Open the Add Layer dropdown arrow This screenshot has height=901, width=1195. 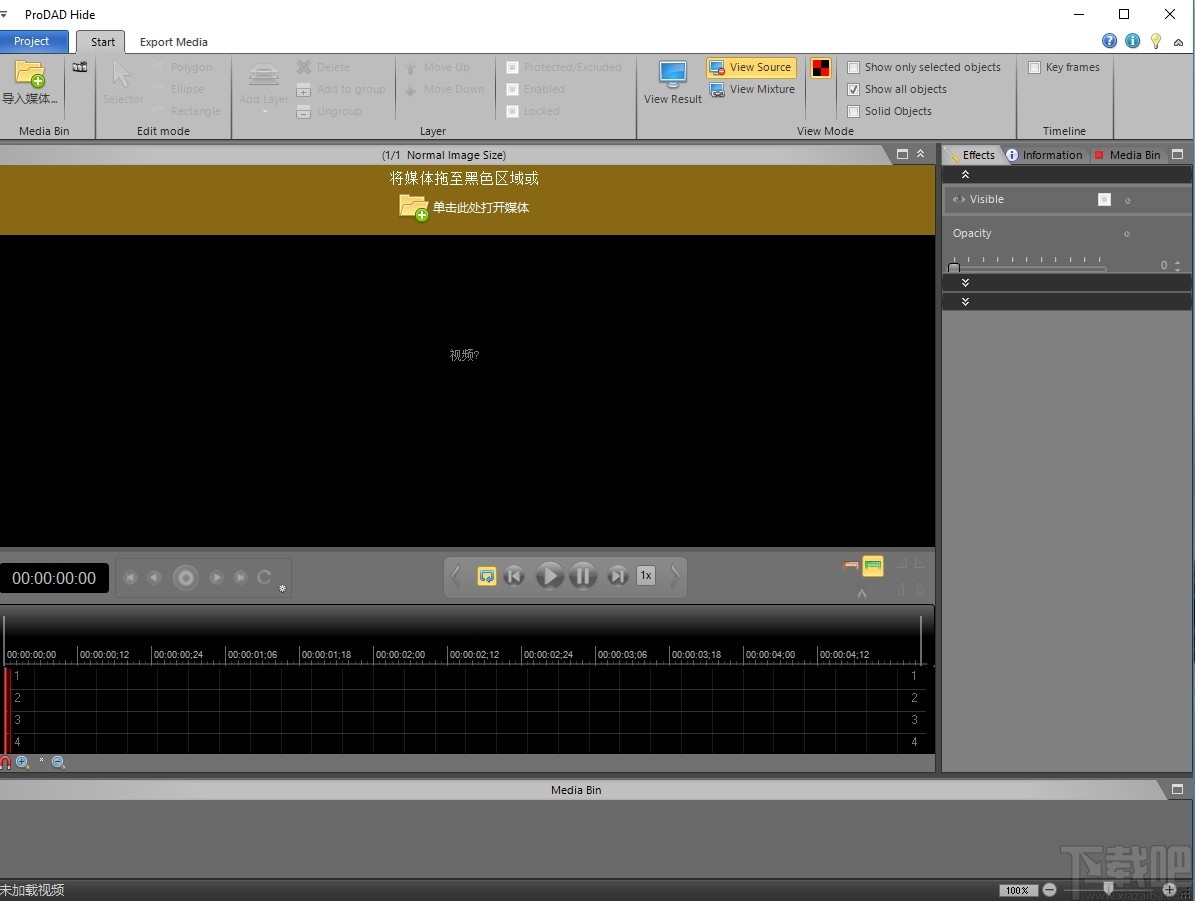pyautogui.click(x=265, y=112)
